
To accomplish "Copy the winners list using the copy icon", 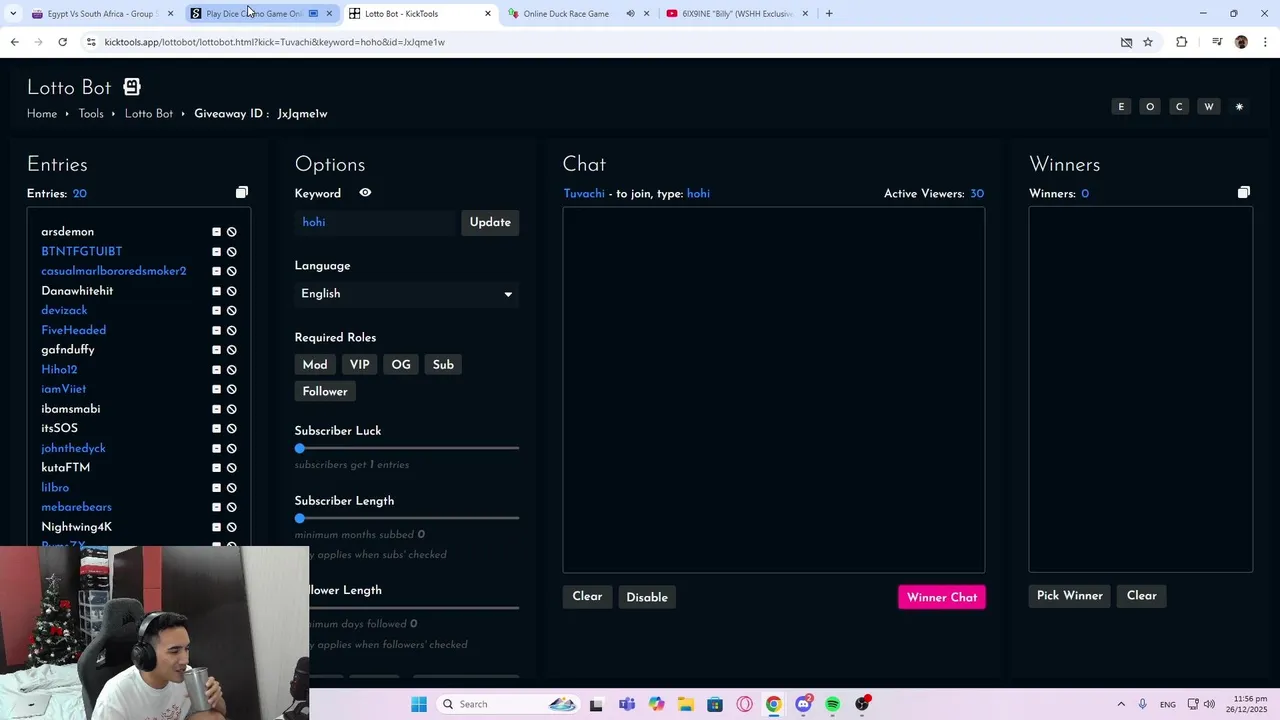I will (1243, 192).
